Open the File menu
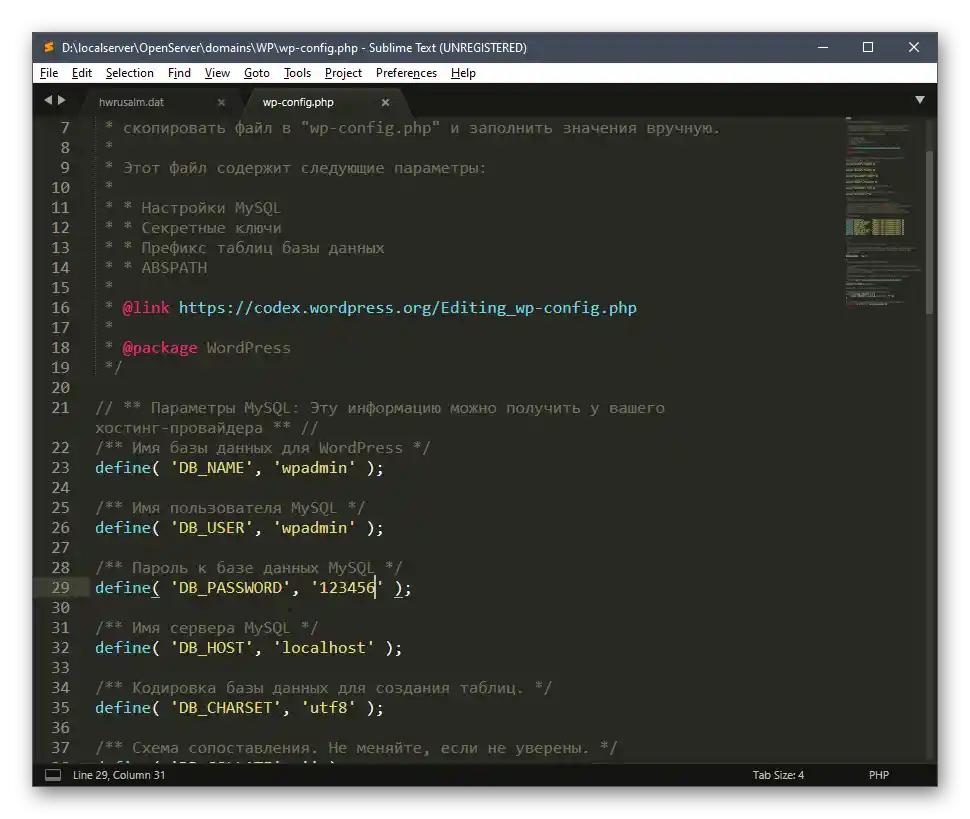Viewport: 970px width, 819px height. [x=49, y=73]
